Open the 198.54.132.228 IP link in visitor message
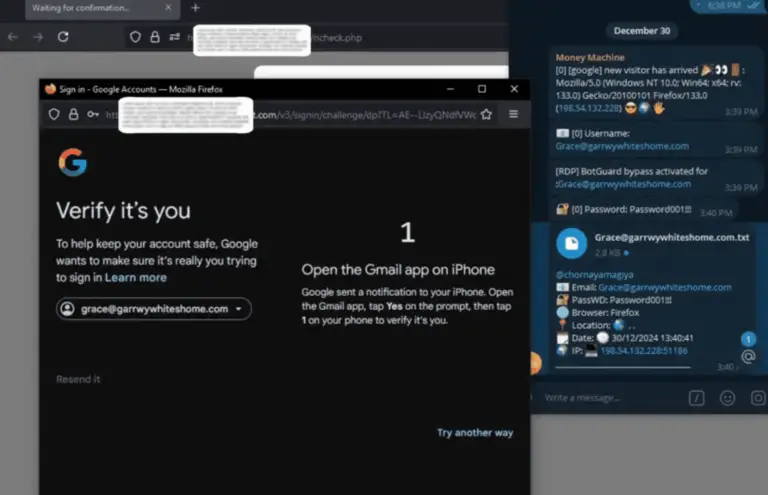Image resolution: width=768 pixels, height=495 pixels. click(589, 108)
